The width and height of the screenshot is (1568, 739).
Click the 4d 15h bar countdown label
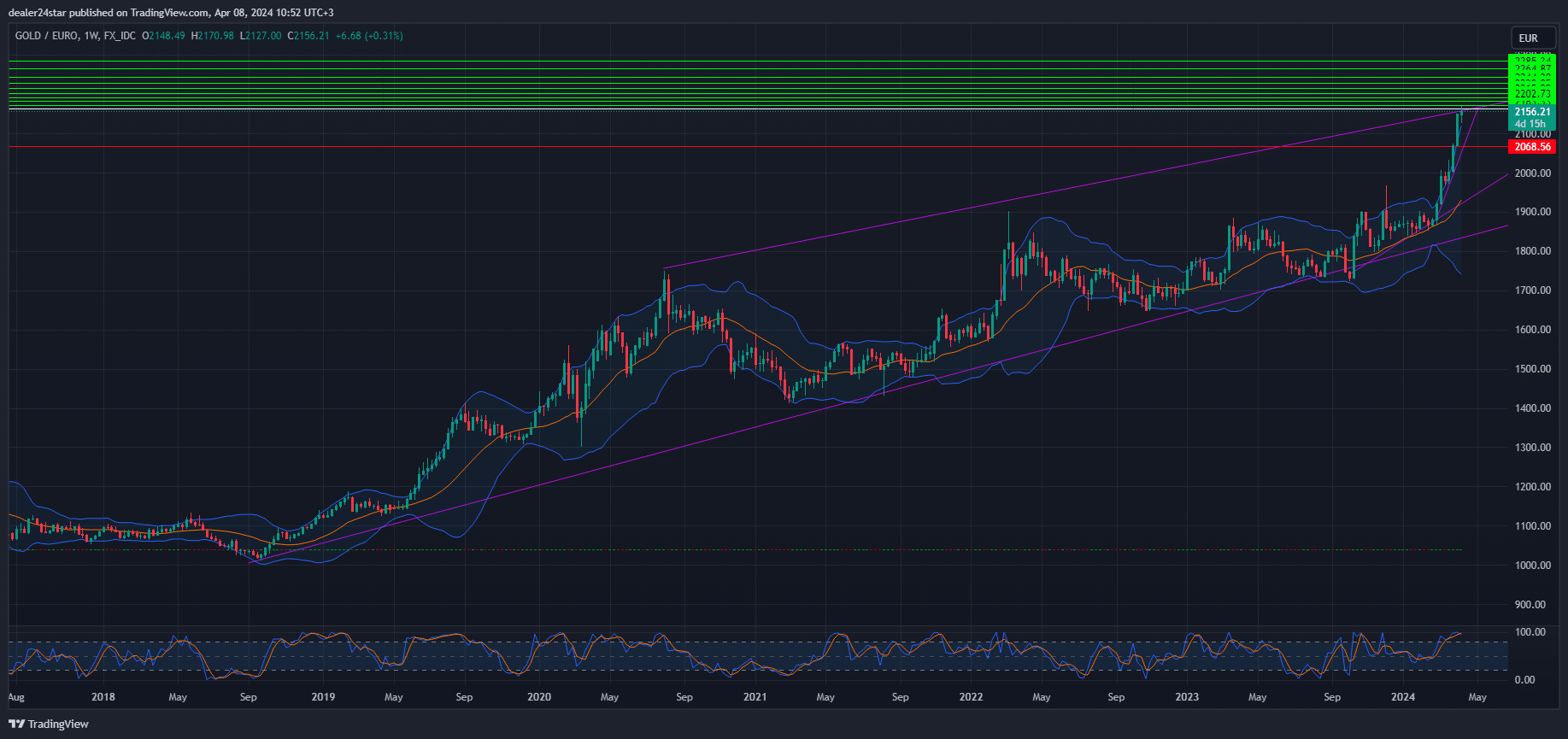point(1532,124)
